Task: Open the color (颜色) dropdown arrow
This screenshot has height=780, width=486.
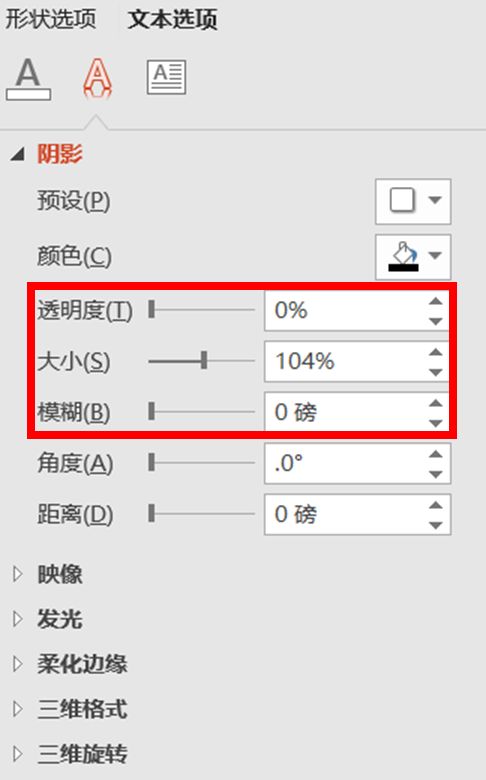Action: click(x=435, y=256)
